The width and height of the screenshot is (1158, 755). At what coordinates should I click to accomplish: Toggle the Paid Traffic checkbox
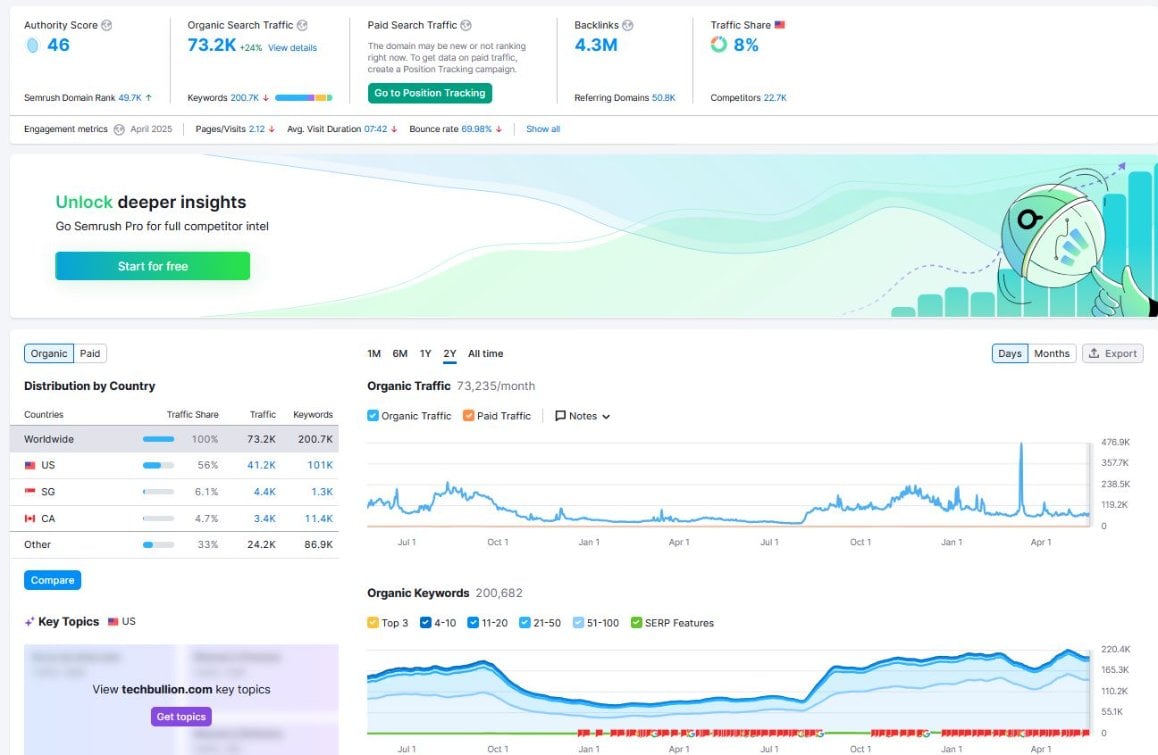pos(468,415)
